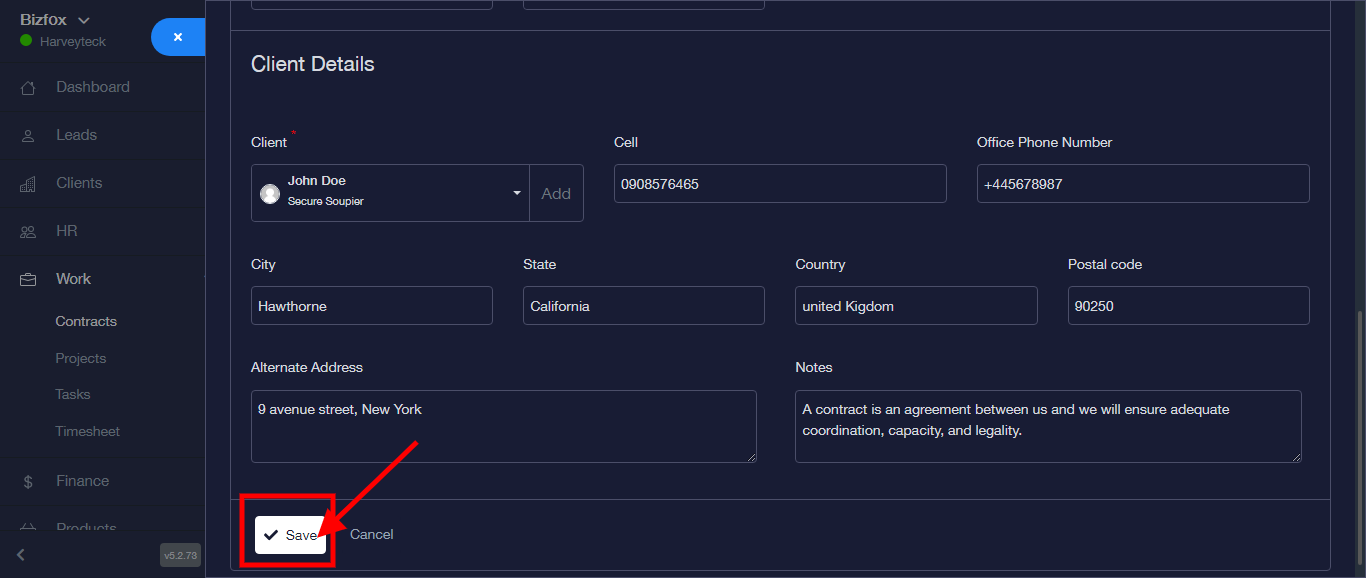This screenshot has width=1366, height=578.
Task: Click Add next to the Client field
Action: 556,193
